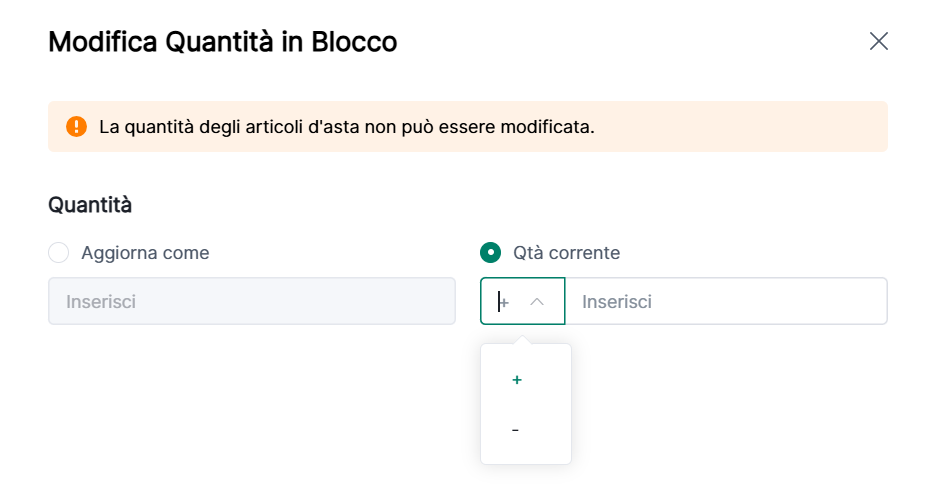933x491 pixels.
Task: Click the blank dialog area below the Aggiorna come field
Action: coord(250,400)
